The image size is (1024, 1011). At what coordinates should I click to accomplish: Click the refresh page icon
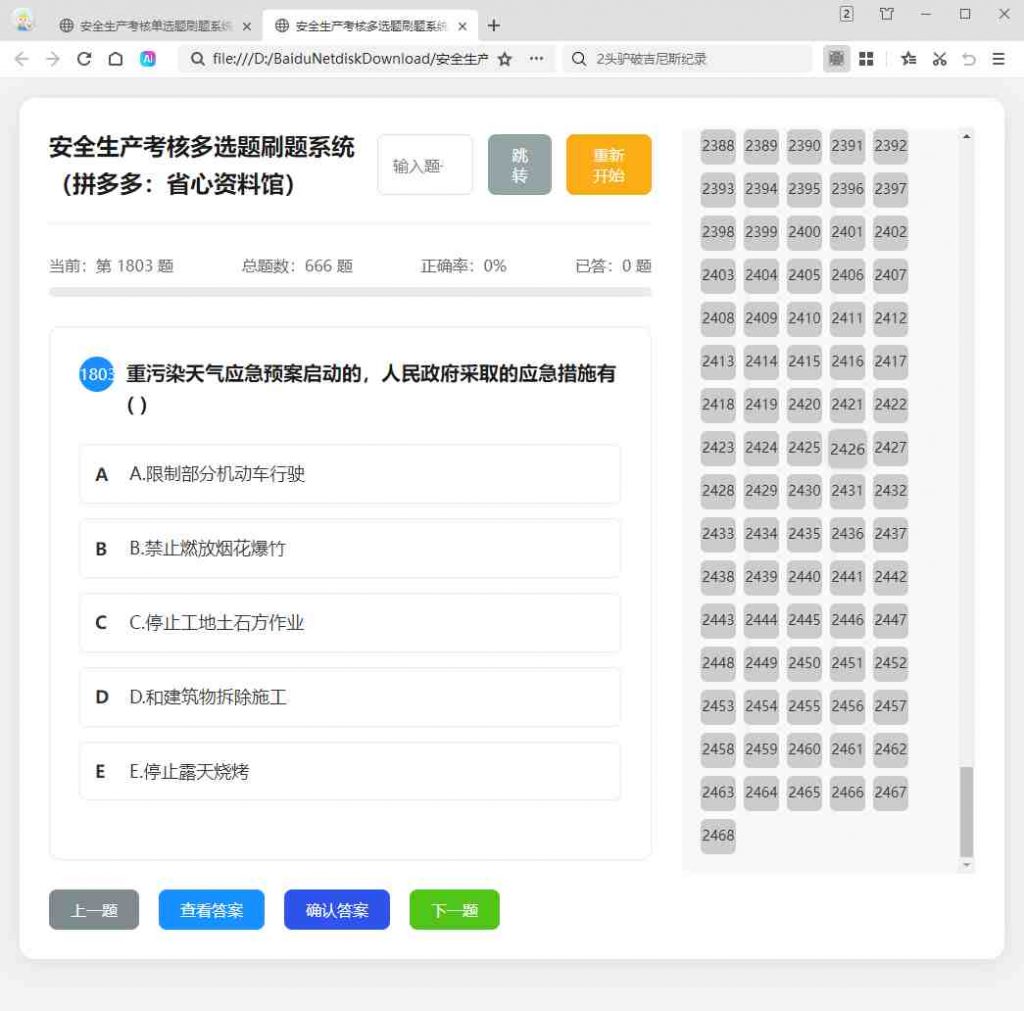[84, 59]
